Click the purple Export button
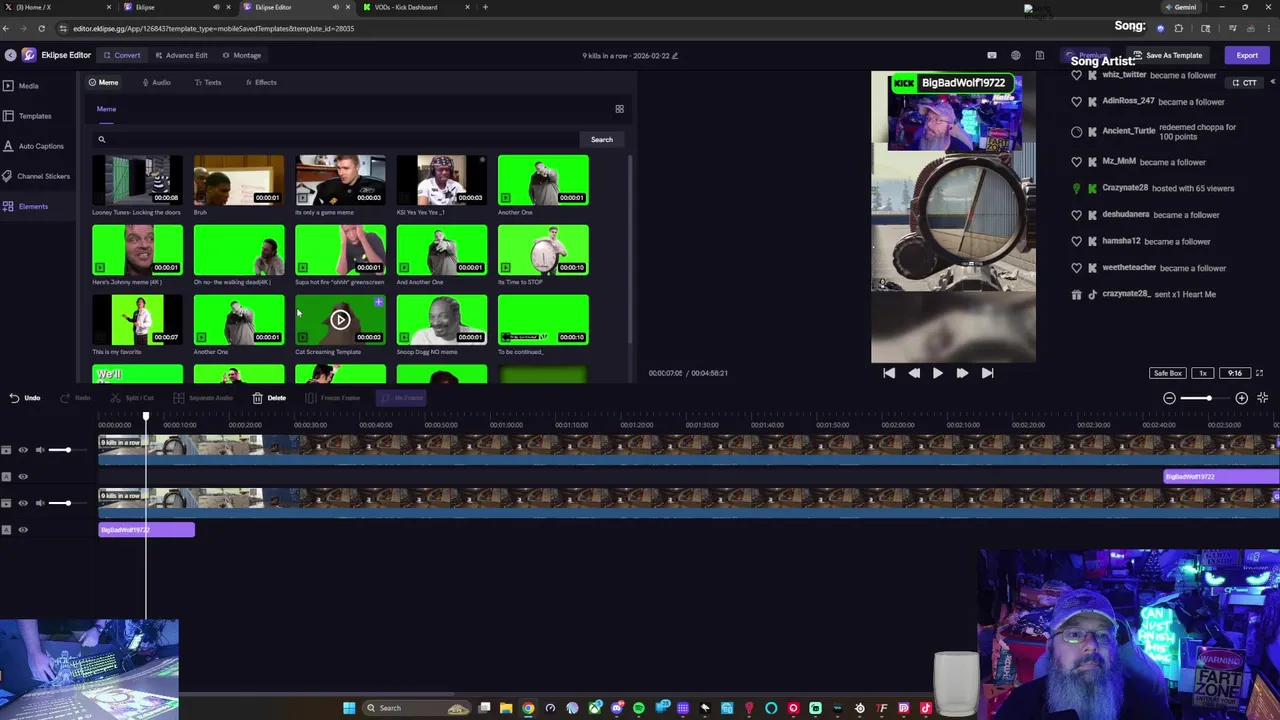1280x720 pixels. pyautogui.click(x=1247, y=55)
